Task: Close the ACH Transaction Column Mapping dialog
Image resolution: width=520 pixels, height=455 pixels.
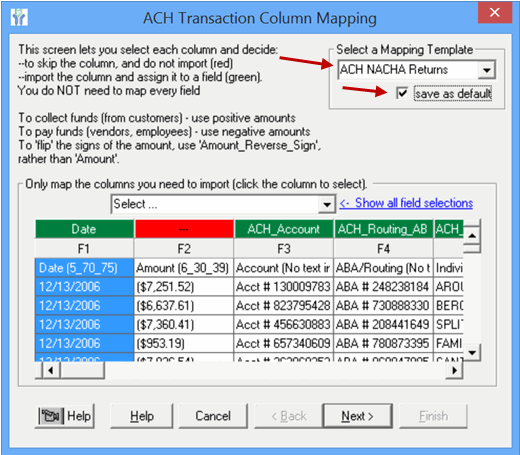Action: 494,13
